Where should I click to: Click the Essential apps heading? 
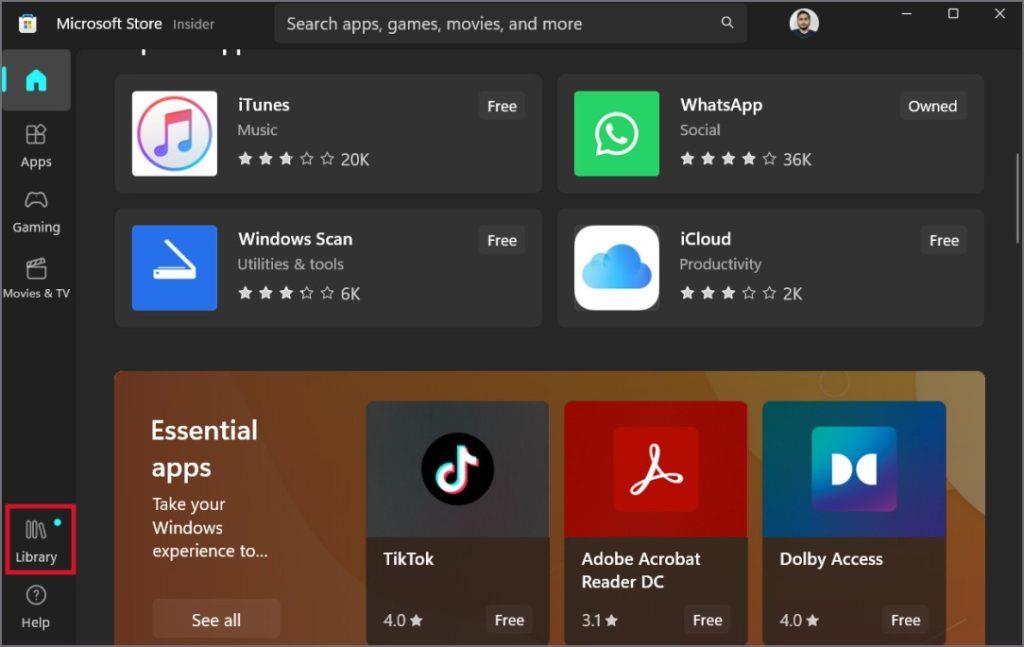[204, 449]
